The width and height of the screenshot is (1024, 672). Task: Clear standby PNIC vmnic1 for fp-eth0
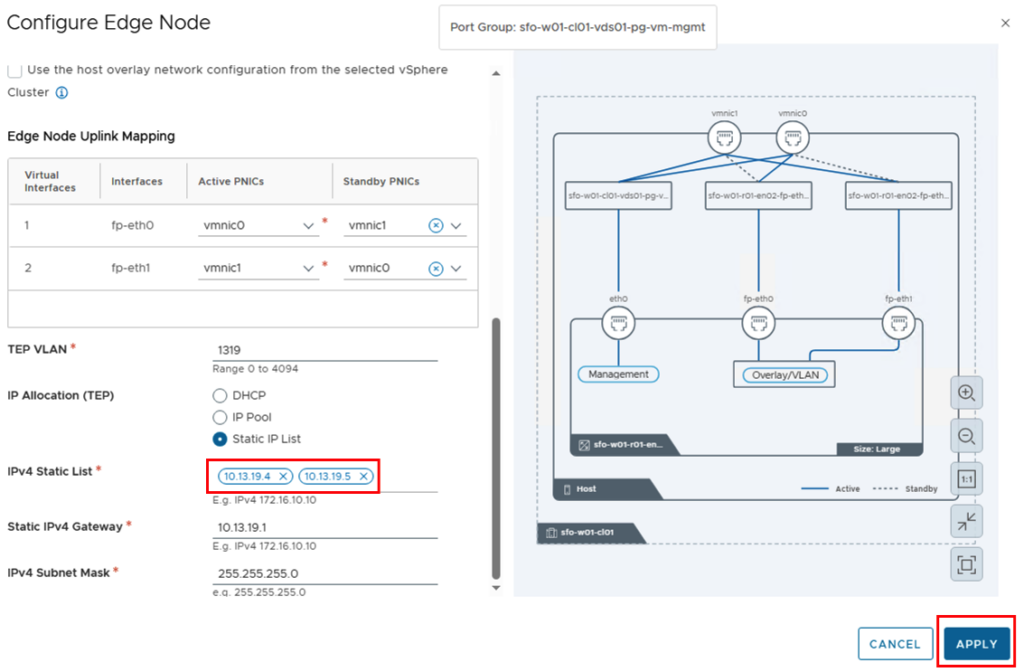click(435, 226)
